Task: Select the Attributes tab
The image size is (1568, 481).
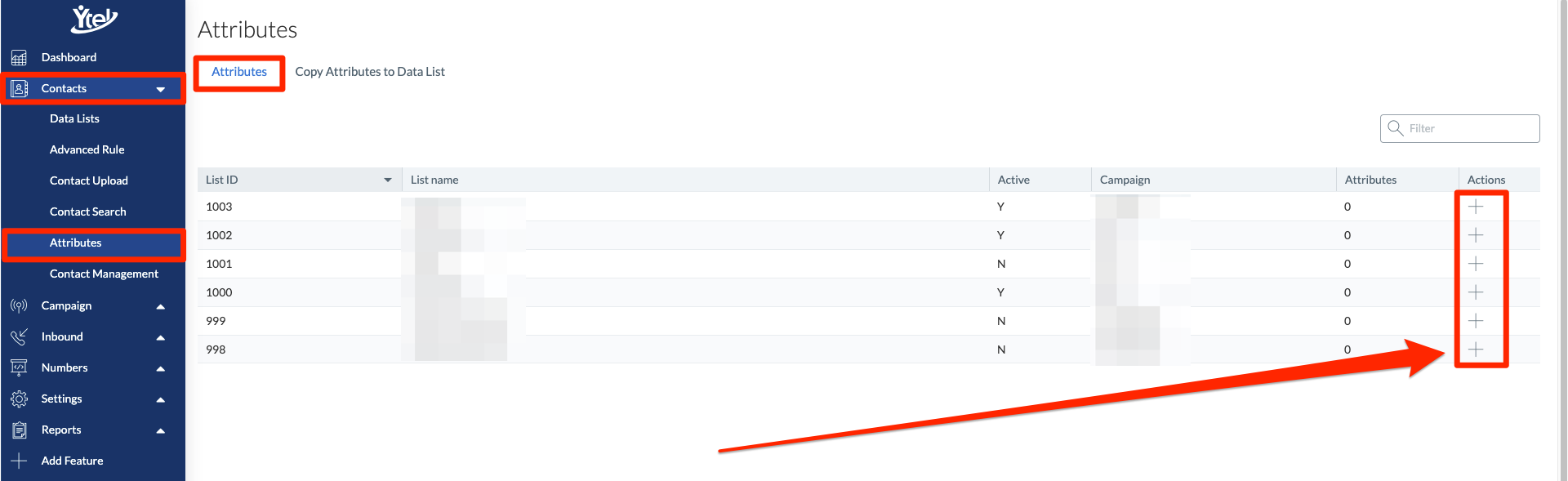Action: [x=239, y=72]
